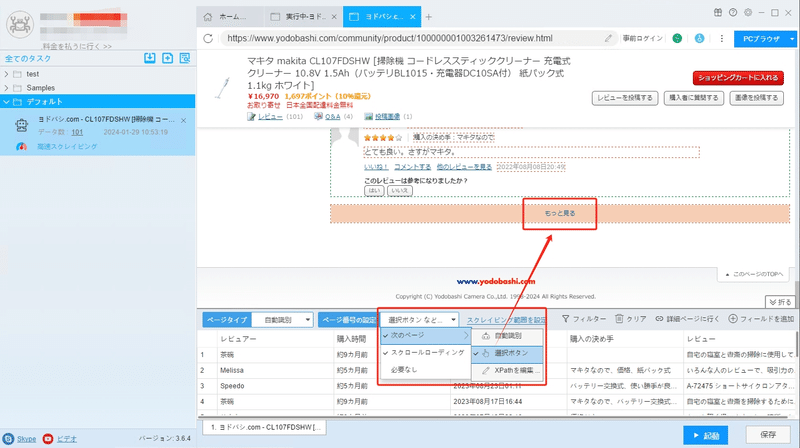
Task: Select 次のページ submenu item
Action: pyautogui.click(x=426, y=336)
